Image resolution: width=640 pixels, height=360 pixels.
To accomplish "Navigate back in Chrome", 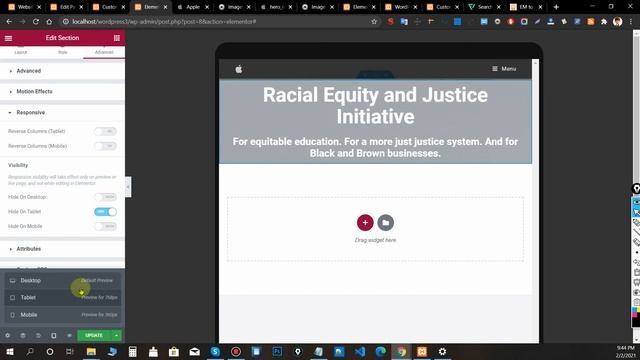I will coord(9,22).
